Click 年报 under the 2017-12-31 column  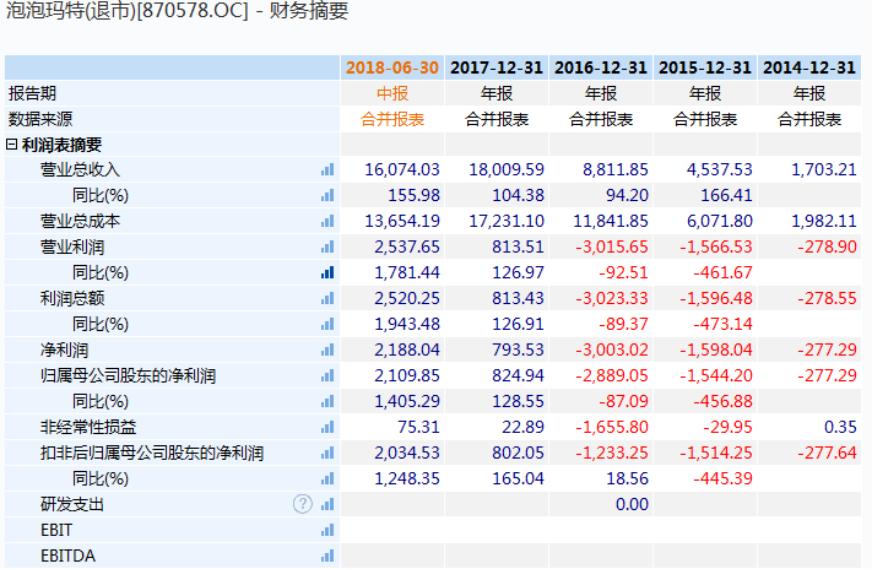[497, 93]
